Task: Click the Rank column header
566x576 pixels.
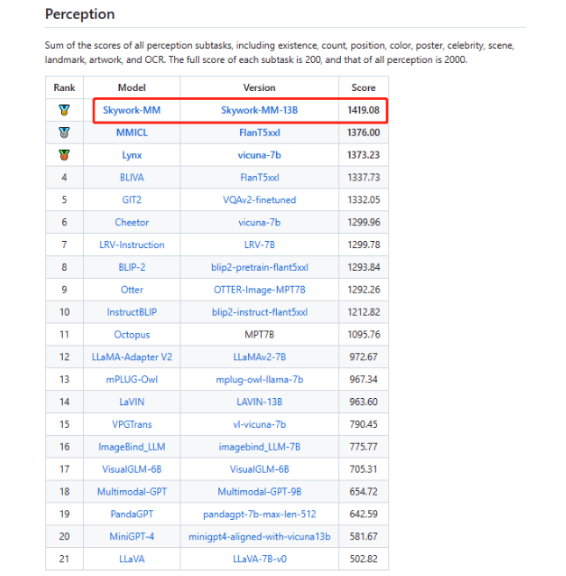Action: click(x=64, y=87)
